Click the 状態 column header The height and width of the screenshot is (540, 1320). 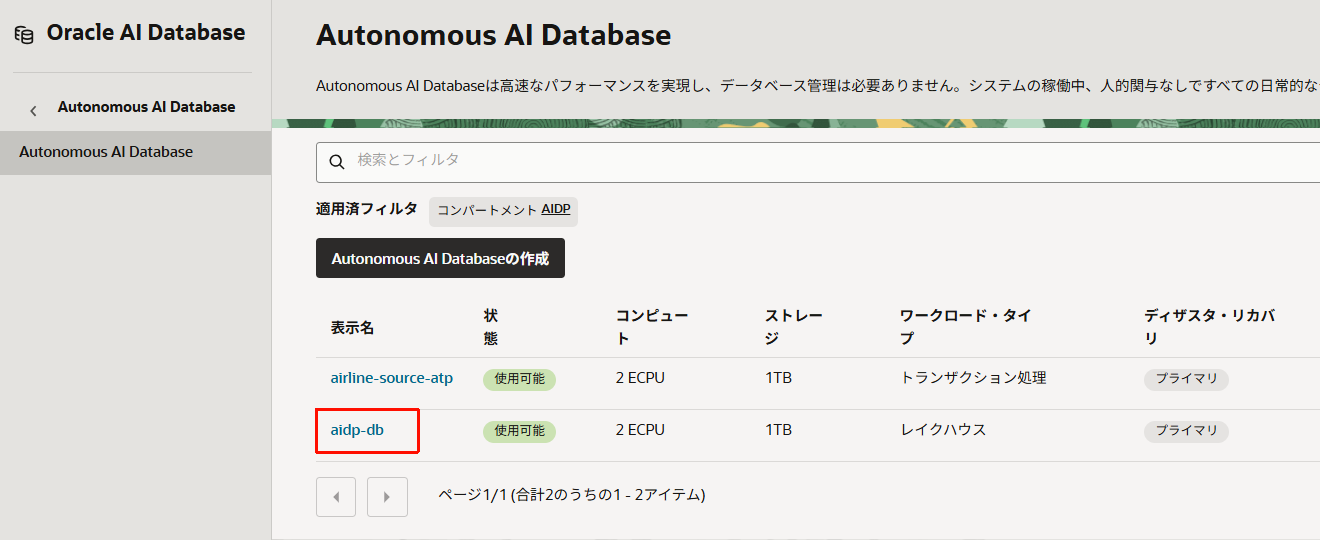click(x=490, y=327)
